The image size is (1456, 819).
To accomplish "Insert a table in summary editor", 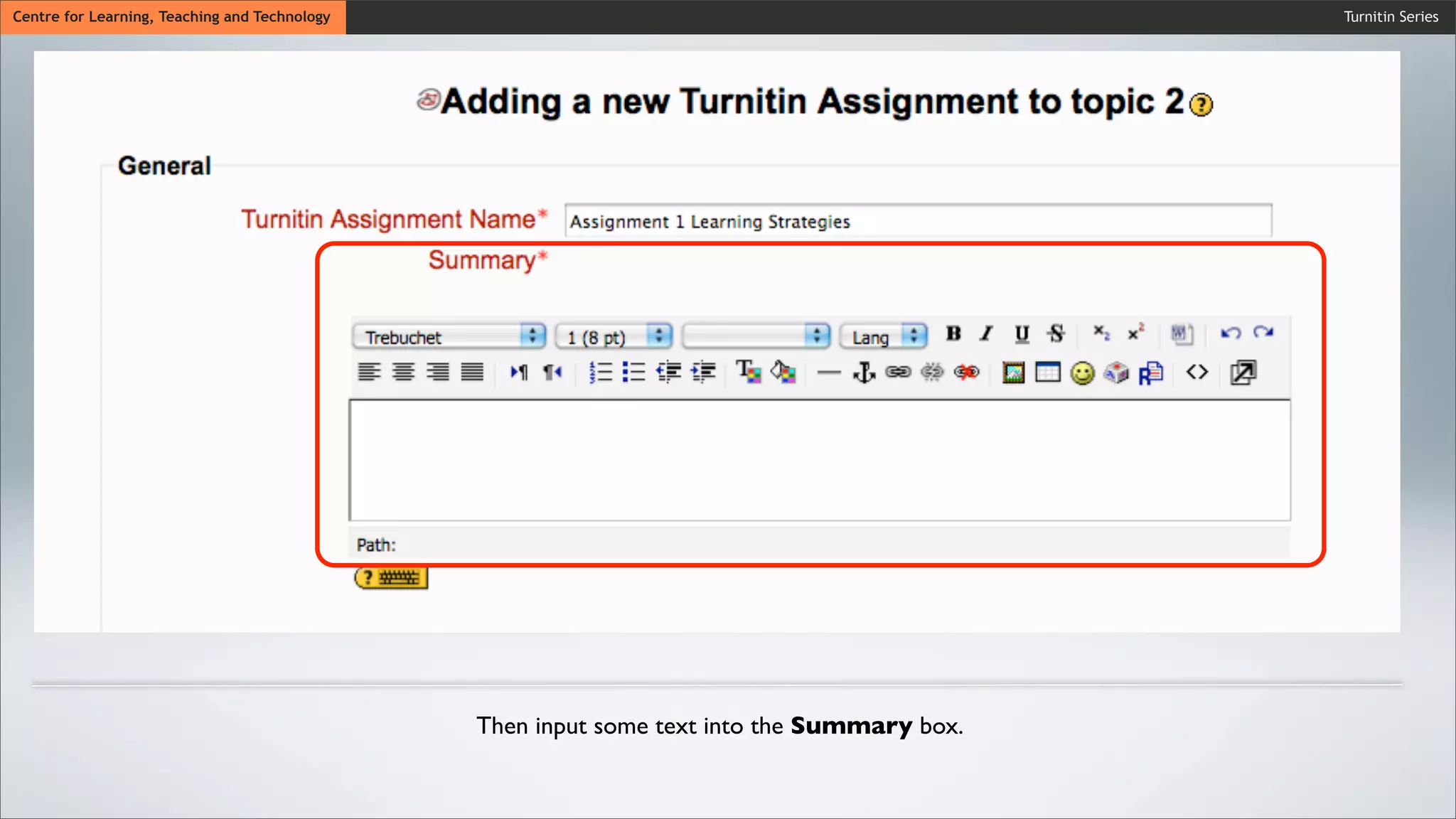I will [1047, 373].
